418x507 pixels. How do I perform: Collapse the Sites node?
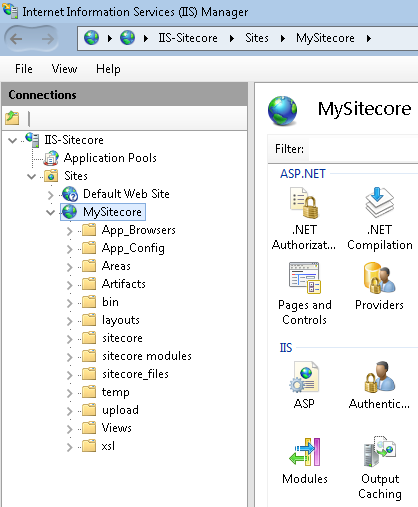(31, 176)
